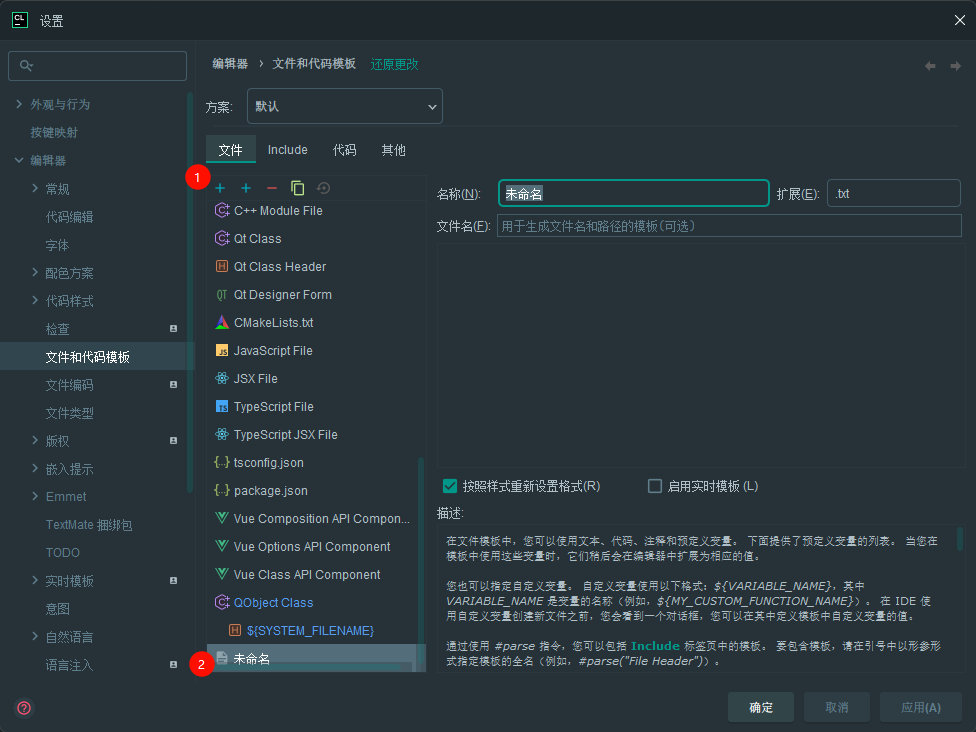Viewport: 976px width, 732px height.
Task: Focus the 名称 input field
Action: (634, 194)
